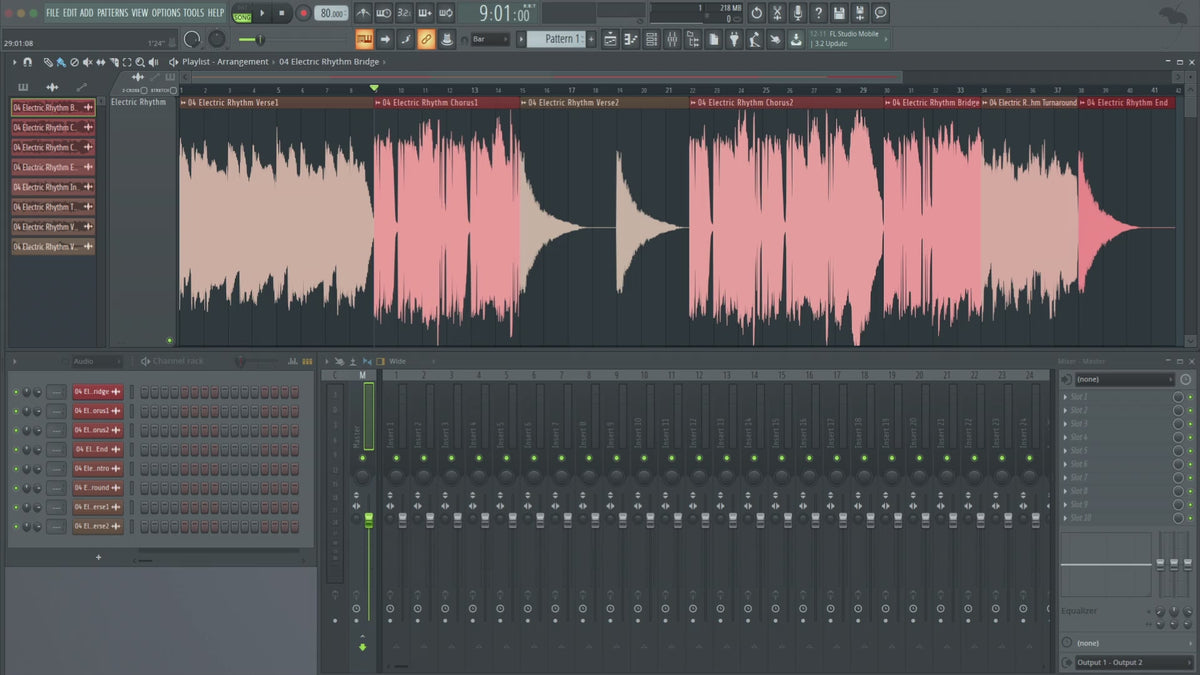Click the record button in transport bar

[x=303, y=13]
